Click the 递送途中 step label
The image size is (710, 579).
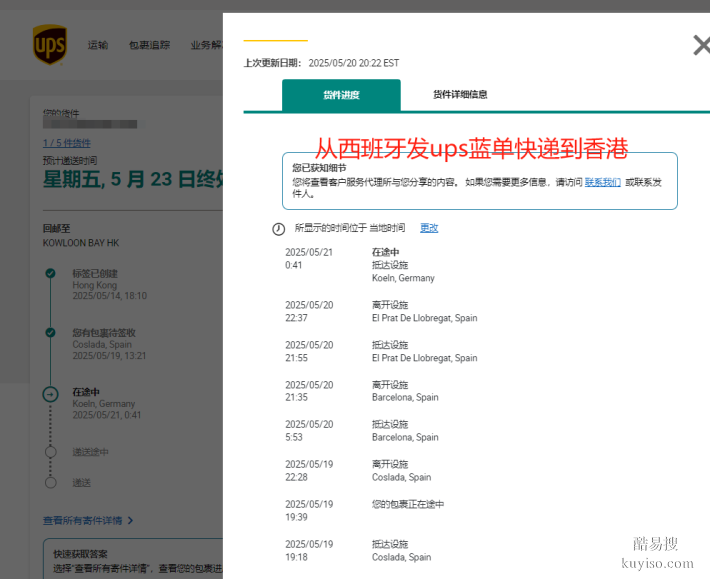(x=91, y=452)
